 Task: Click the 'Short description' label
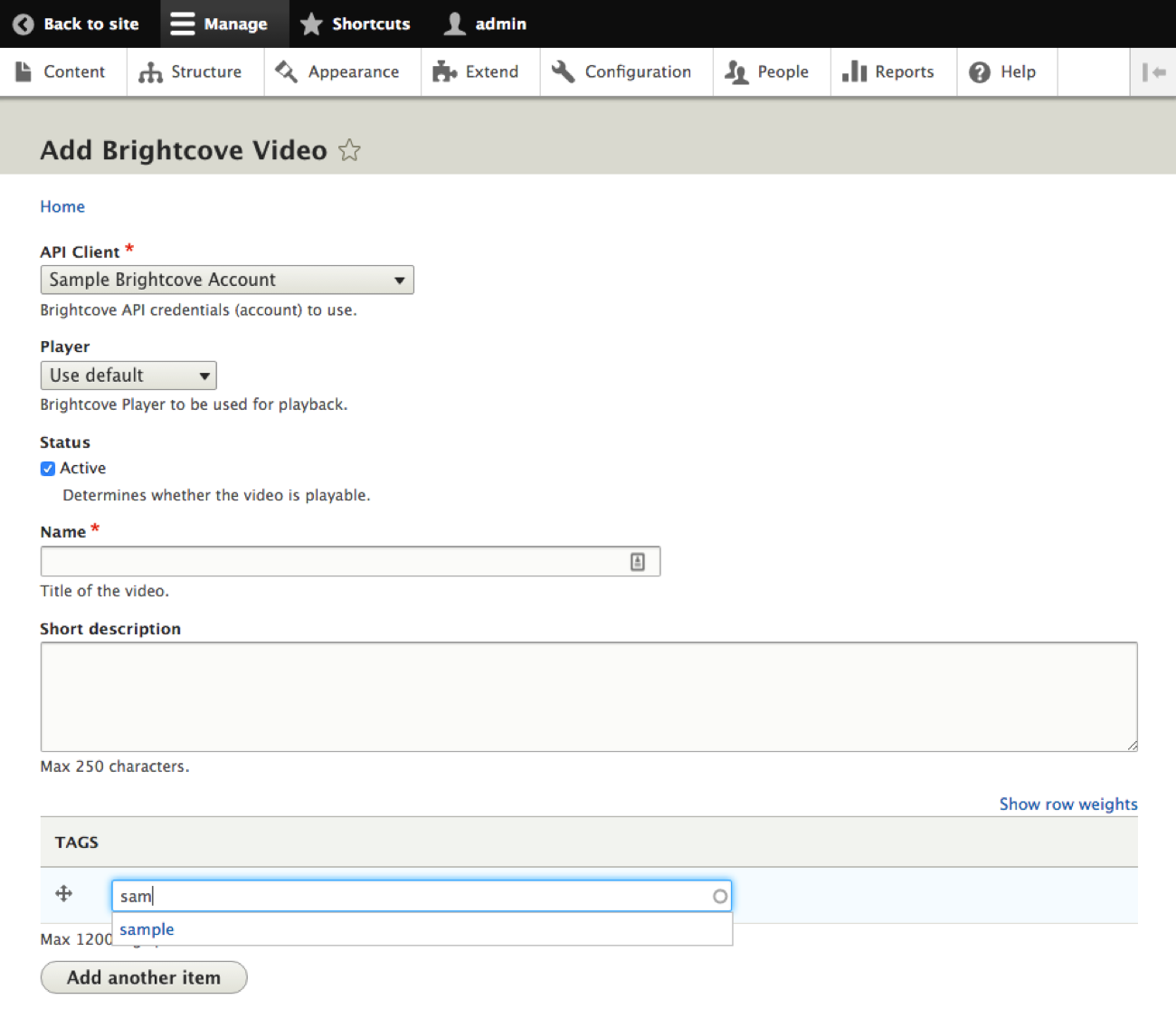tap(110, 629)
